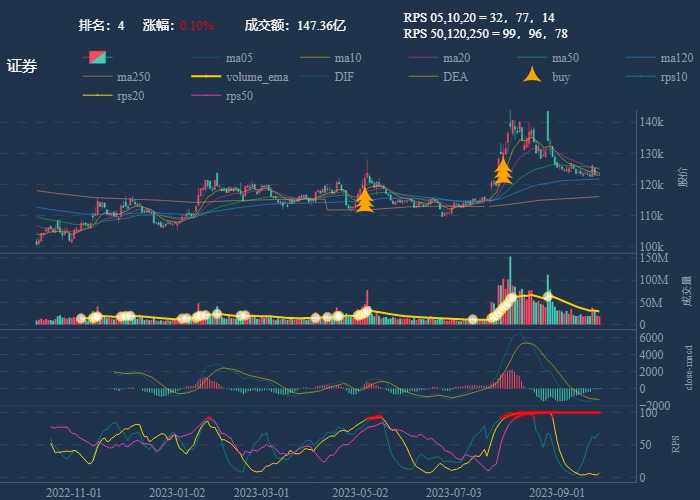700x500 pixels.
Task: Toggle the candlestick series legend icon
Action: (97, 58)
